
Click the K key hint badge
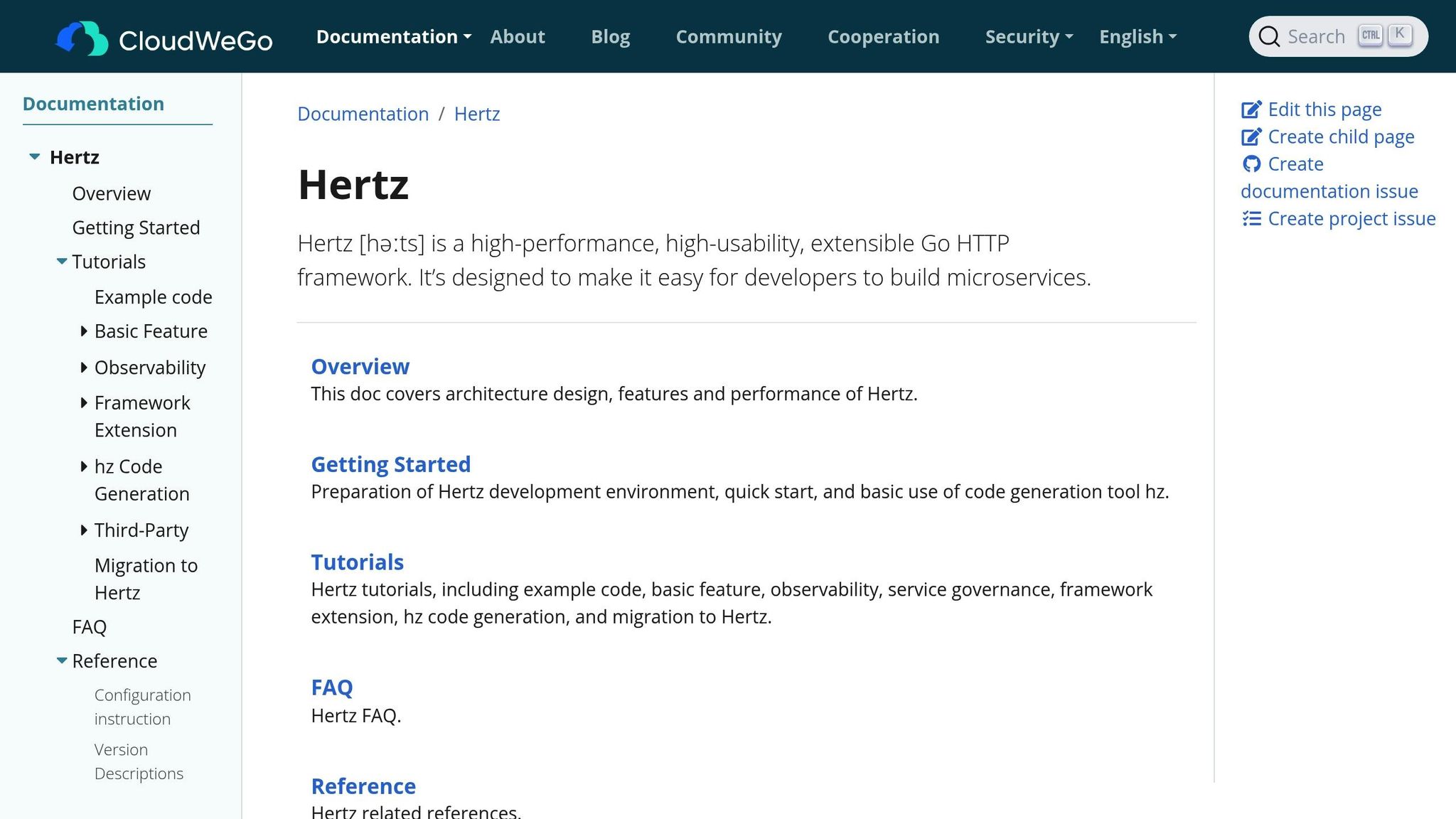pos(1399,34)
